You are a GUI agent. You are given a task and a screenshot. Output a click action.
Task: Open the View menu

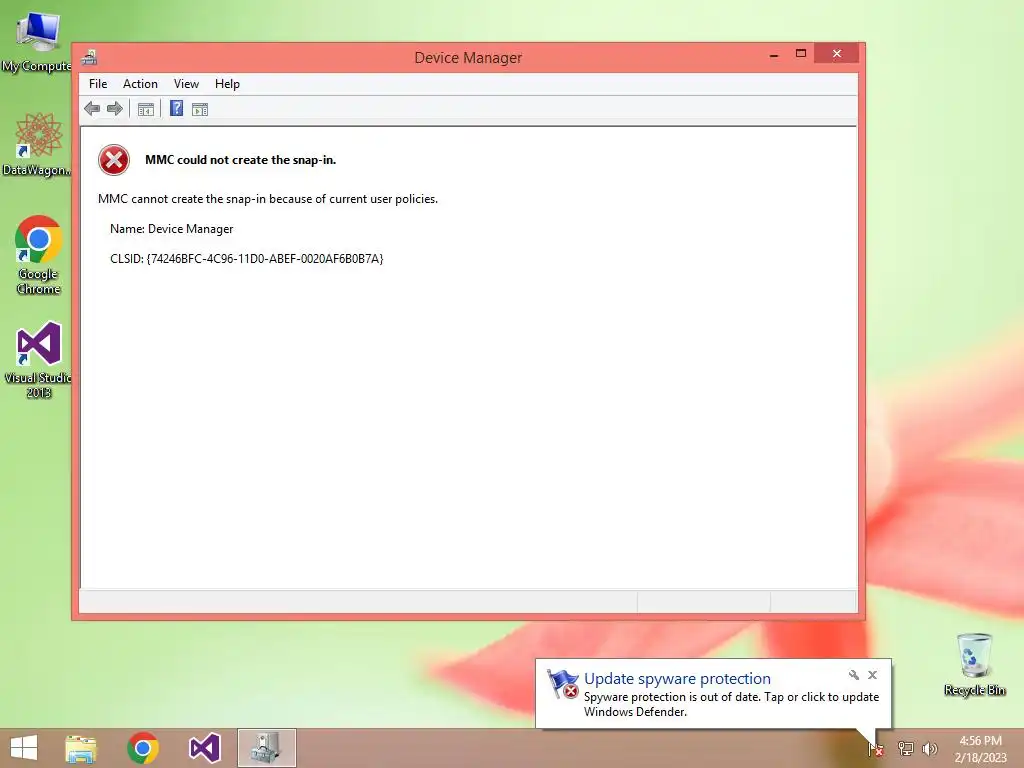186,84
